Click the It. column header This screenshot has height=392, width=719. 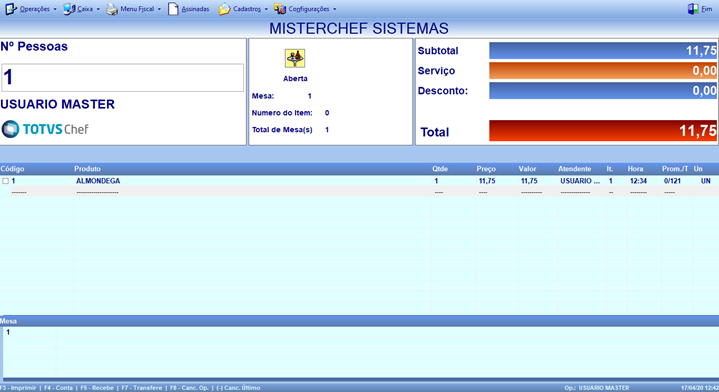(610, 169)
